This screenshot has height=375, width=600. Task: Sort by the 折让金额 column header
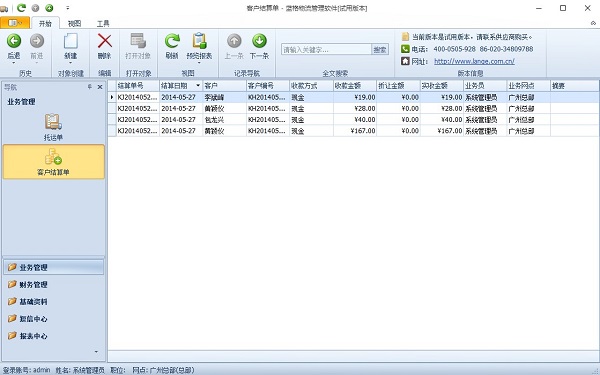pyautogui.click(x=398, y=86)
